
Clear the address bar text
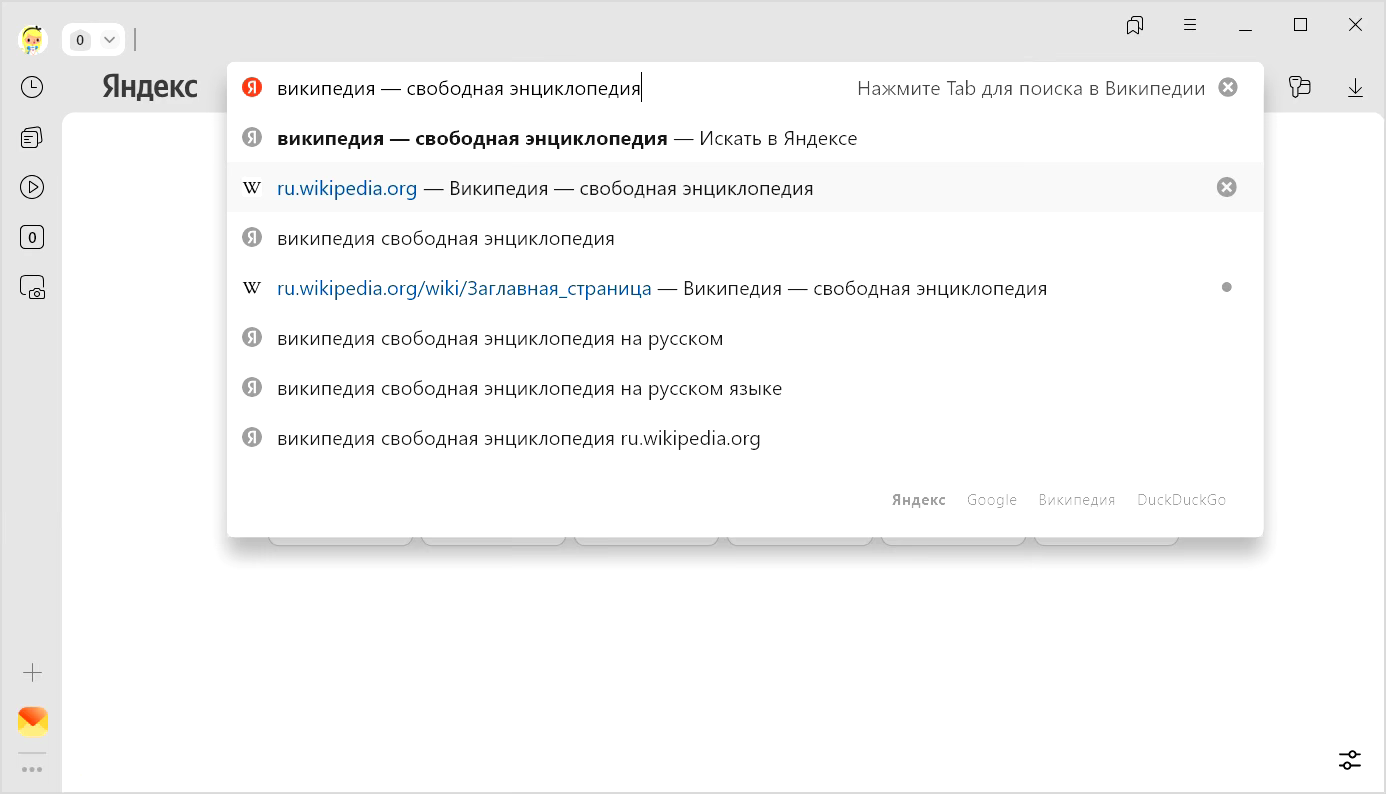(1228, 88)
